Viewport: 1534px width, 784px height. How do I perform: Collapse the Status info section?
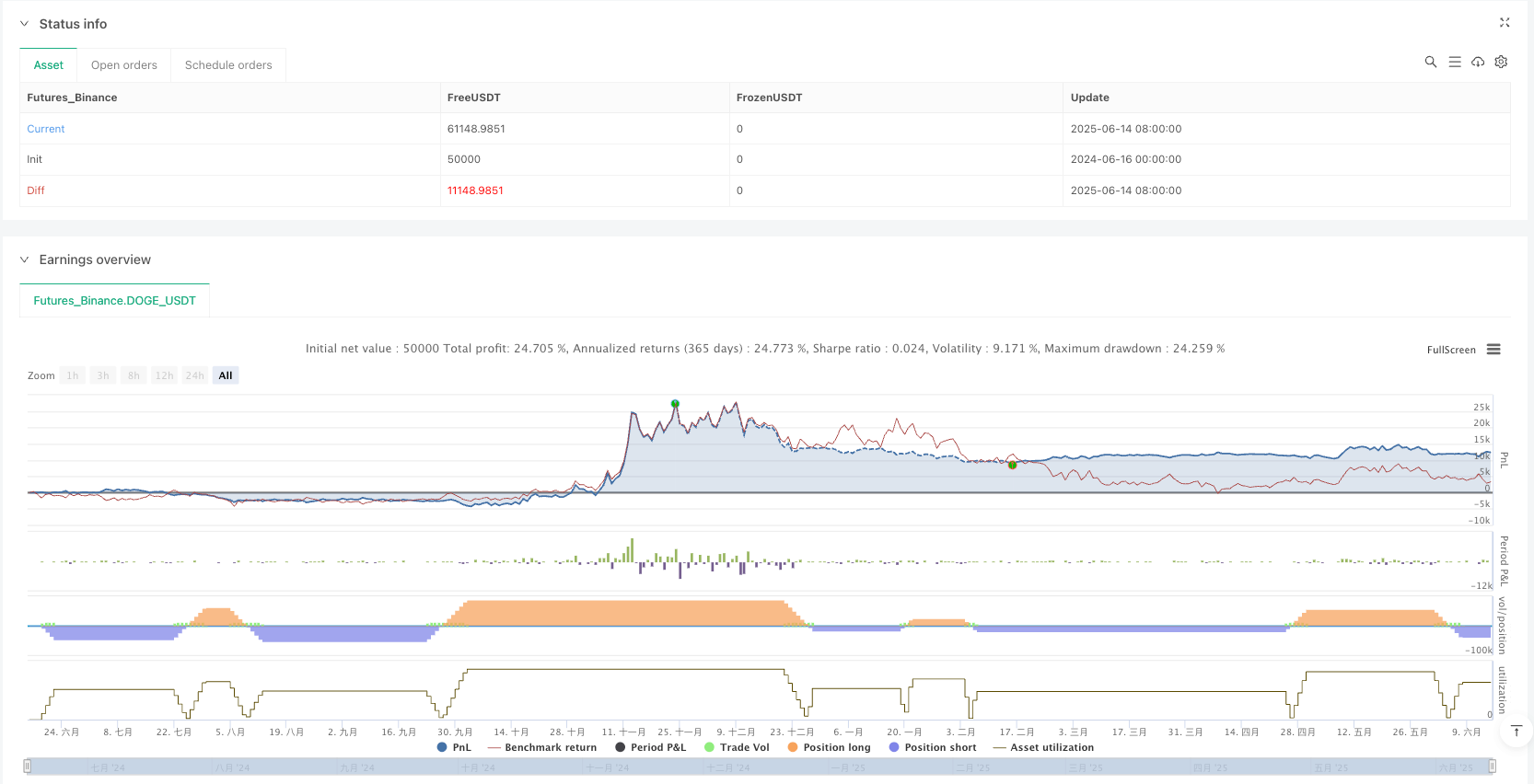[x=25, y=24]
